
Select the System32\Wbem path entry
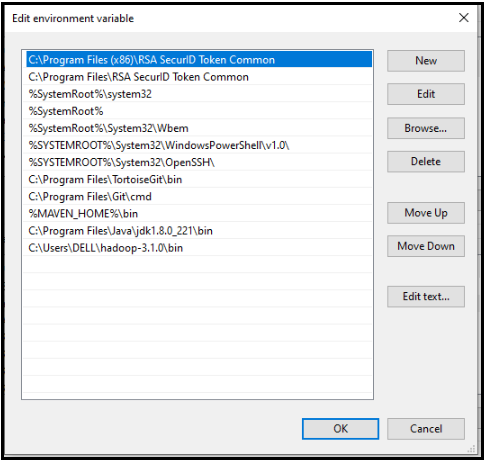pyautogui.click(x=199, y=128)
